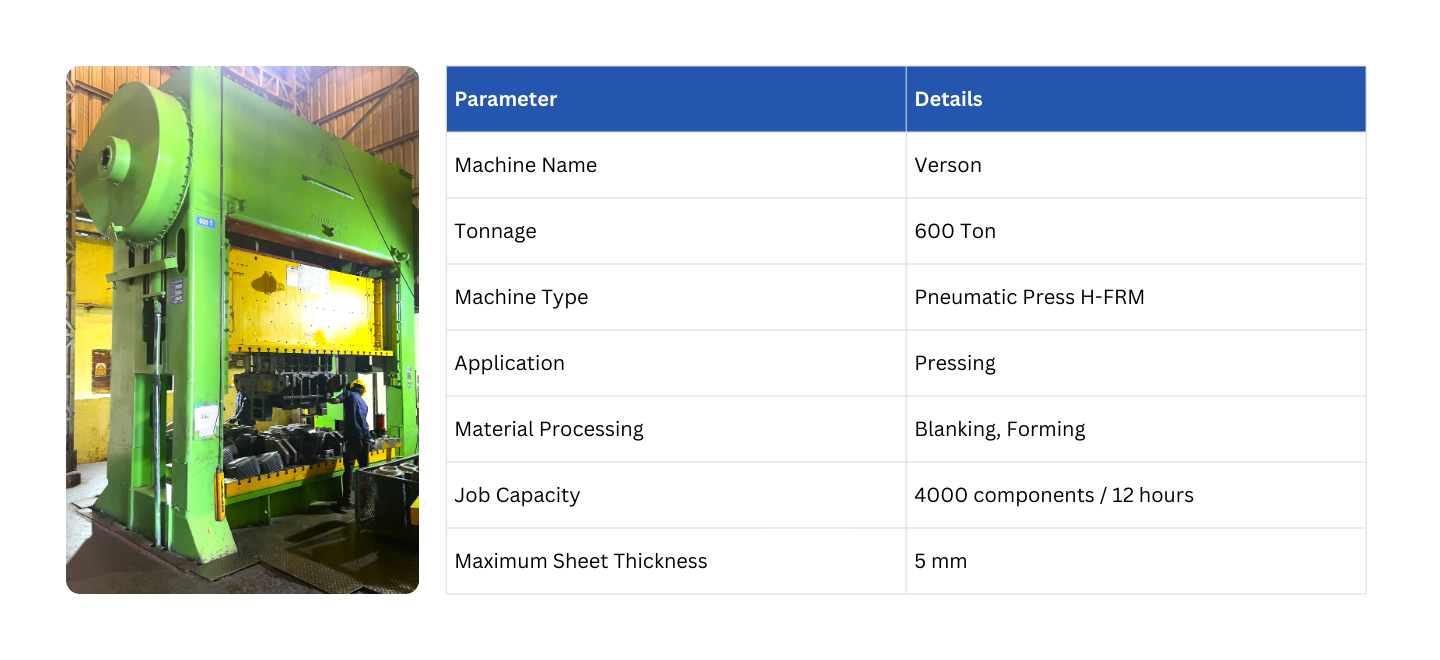Click the "Maximum Sheet Thickness" label
This screenshot has height=660, width=1440.
pyautogui.click(x=581, y=561)
